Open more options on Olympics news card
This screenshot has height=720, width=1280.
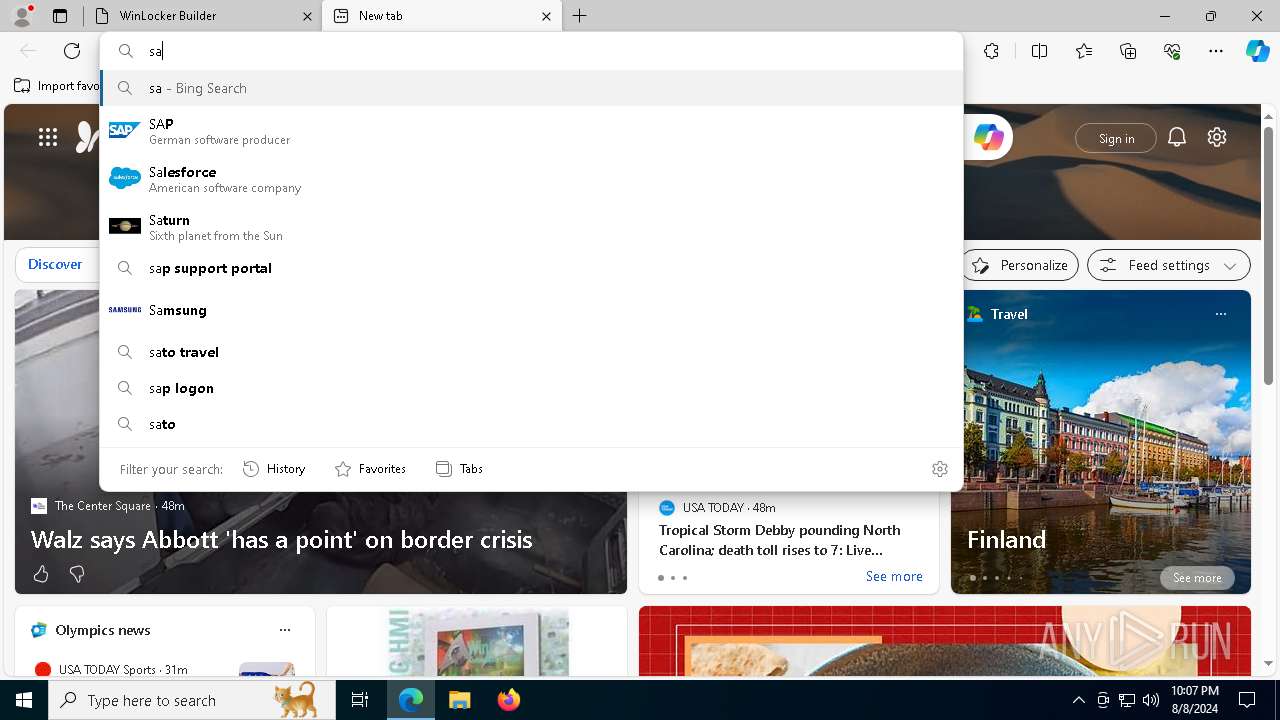285,630
